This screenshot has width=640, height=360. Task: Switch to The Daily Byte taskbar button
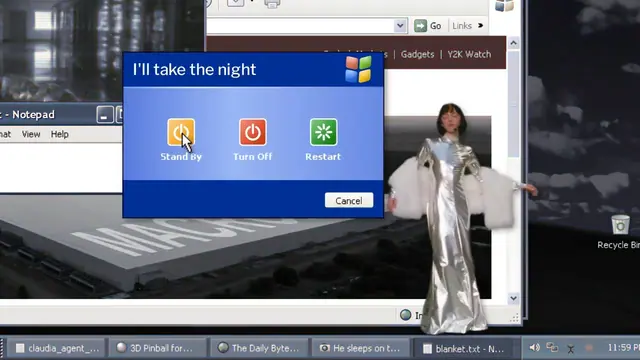[x=260, y=348]
